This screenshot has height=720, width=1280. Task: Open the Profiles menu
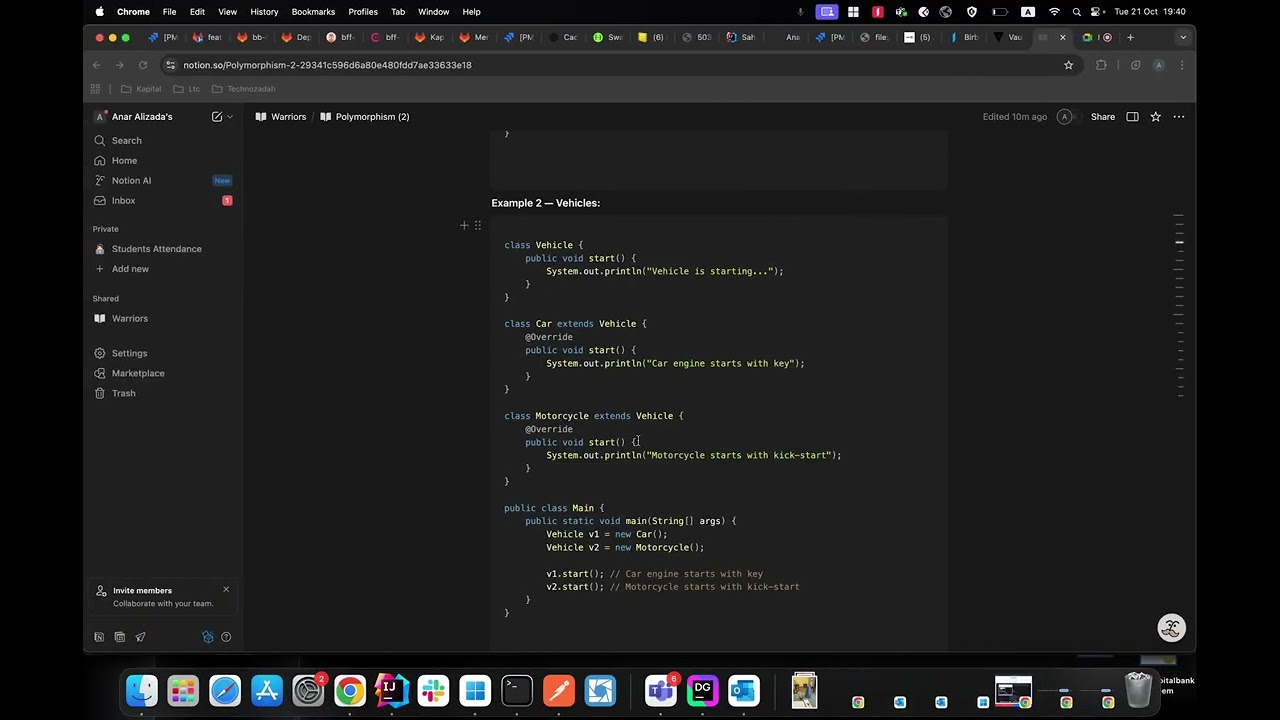(363, 12)
